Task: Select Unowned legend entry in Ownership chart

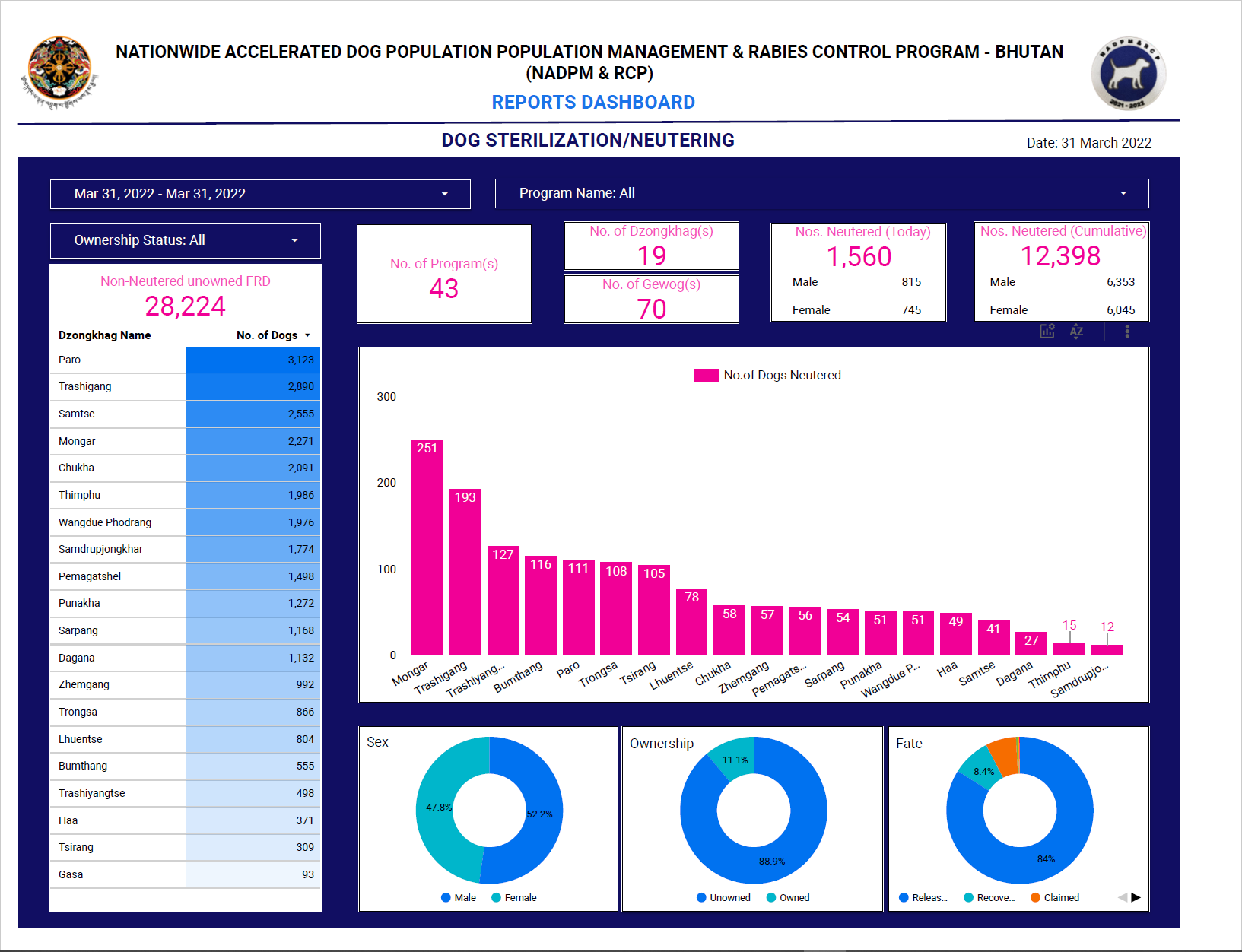Action: click(x=723, y=897)
